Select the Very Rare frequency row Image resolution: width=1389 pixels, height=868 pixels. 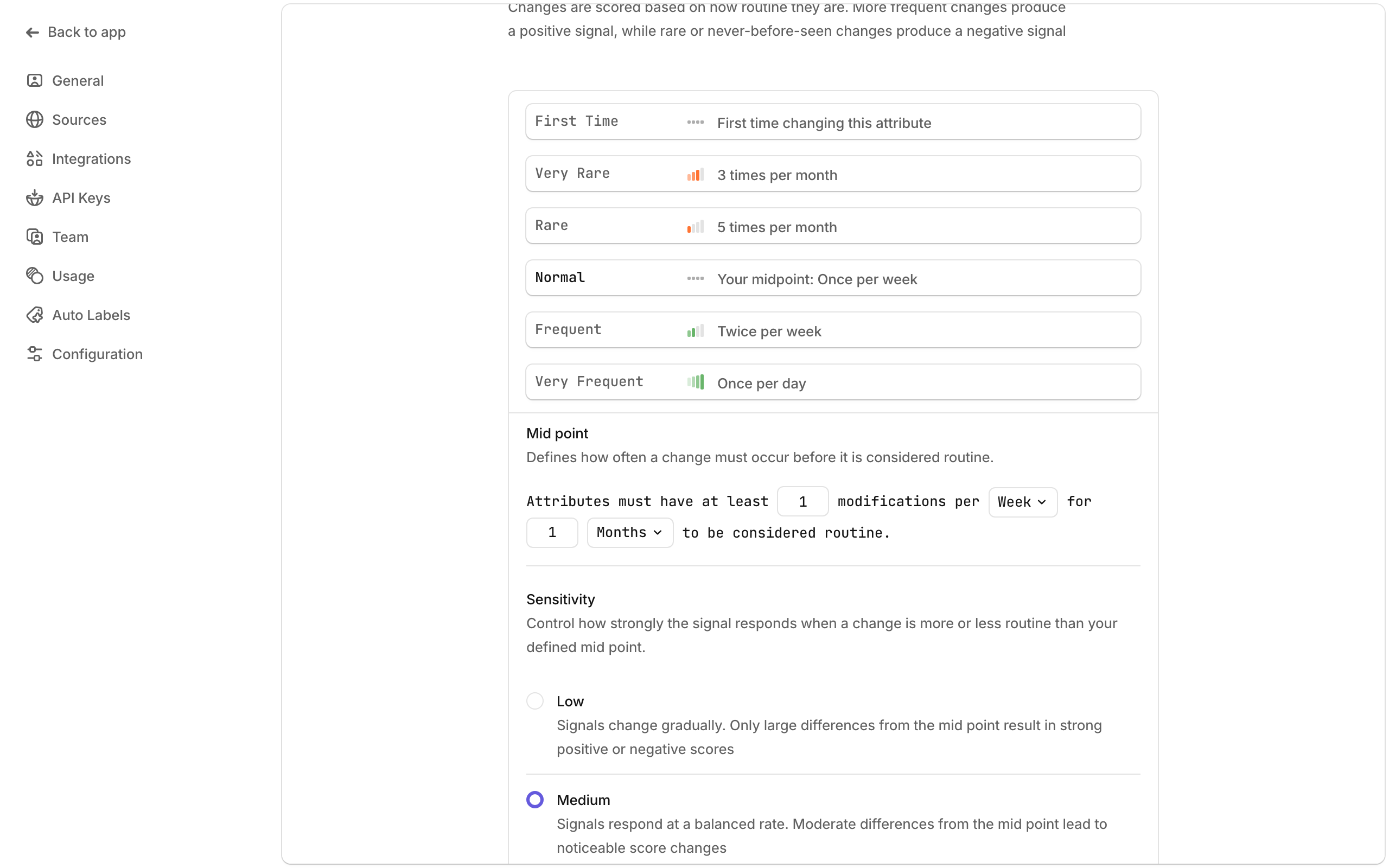[832, 174]
